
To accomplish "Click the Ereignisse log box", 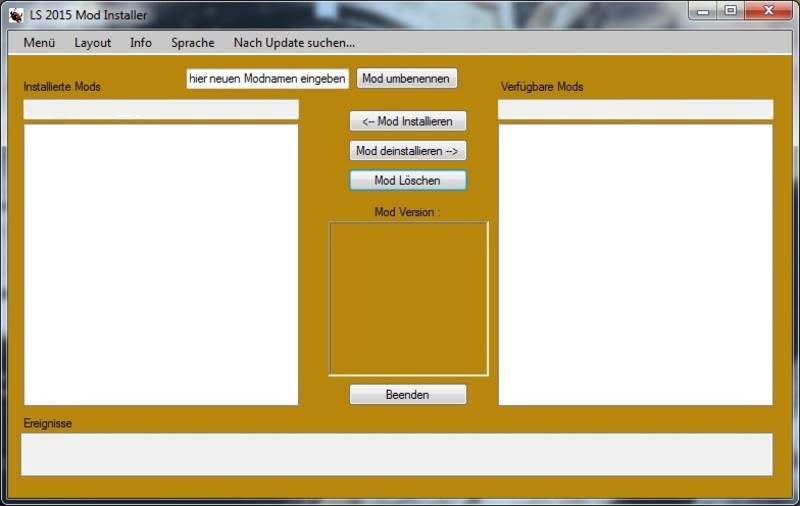I will (397, 454).
